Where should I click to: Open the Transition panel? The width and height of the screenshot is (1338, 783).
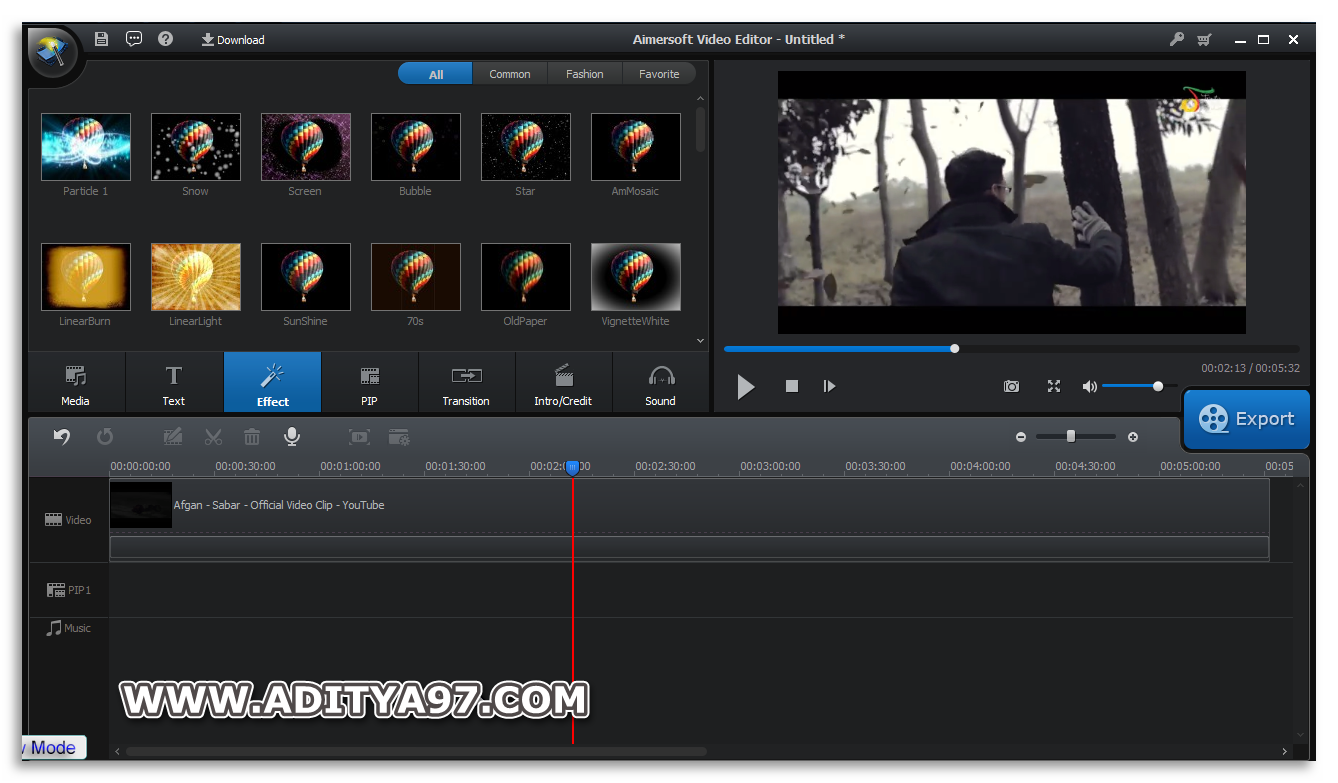click(x=467, y=382)
